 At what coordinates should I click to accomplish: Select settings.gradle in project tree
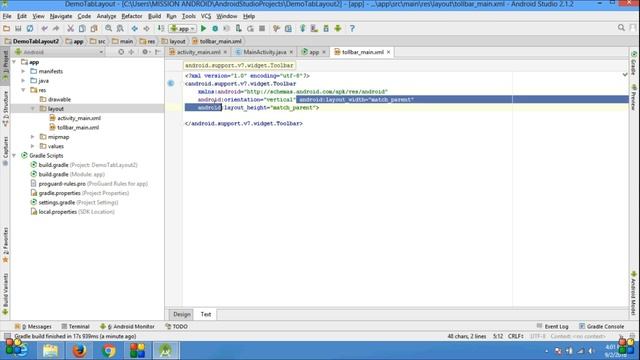(78, 202)
